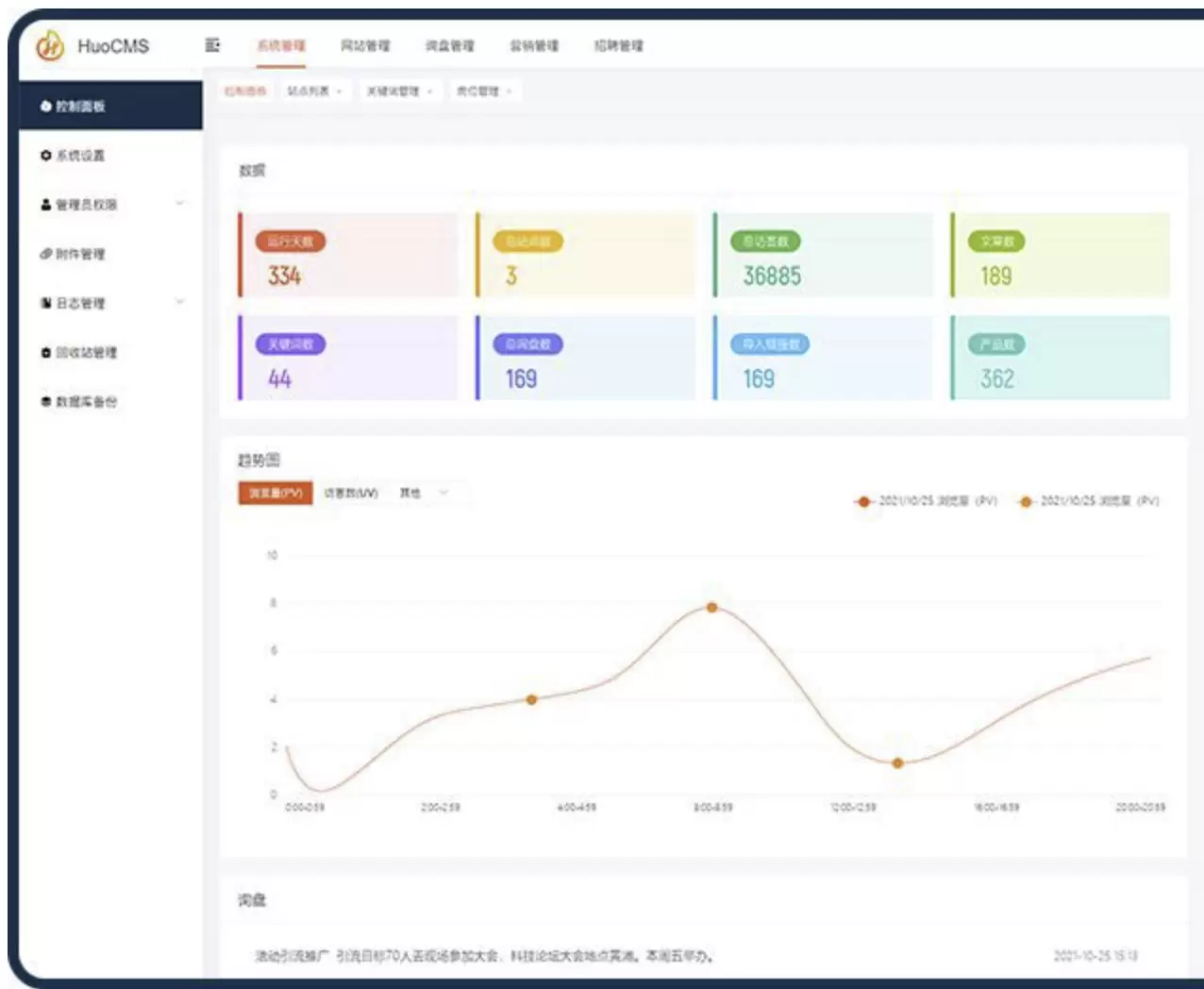Click the red 运行天数 badge
Image resolution: width=1204 pixels, height=989 pixels.
(x=290, y=242)
